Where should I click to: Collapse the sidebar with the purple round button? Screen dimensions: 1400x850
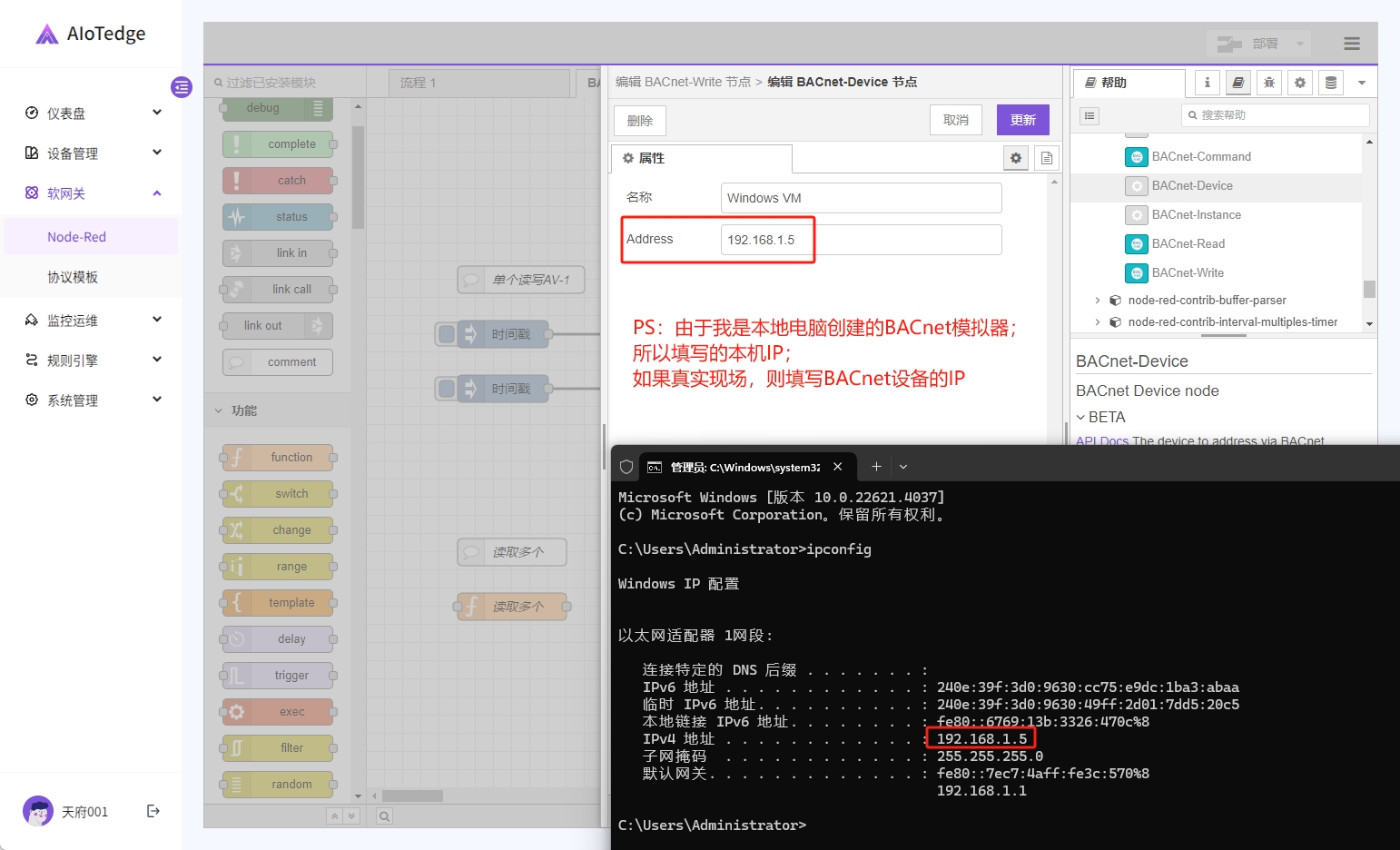tap(182, 87)
